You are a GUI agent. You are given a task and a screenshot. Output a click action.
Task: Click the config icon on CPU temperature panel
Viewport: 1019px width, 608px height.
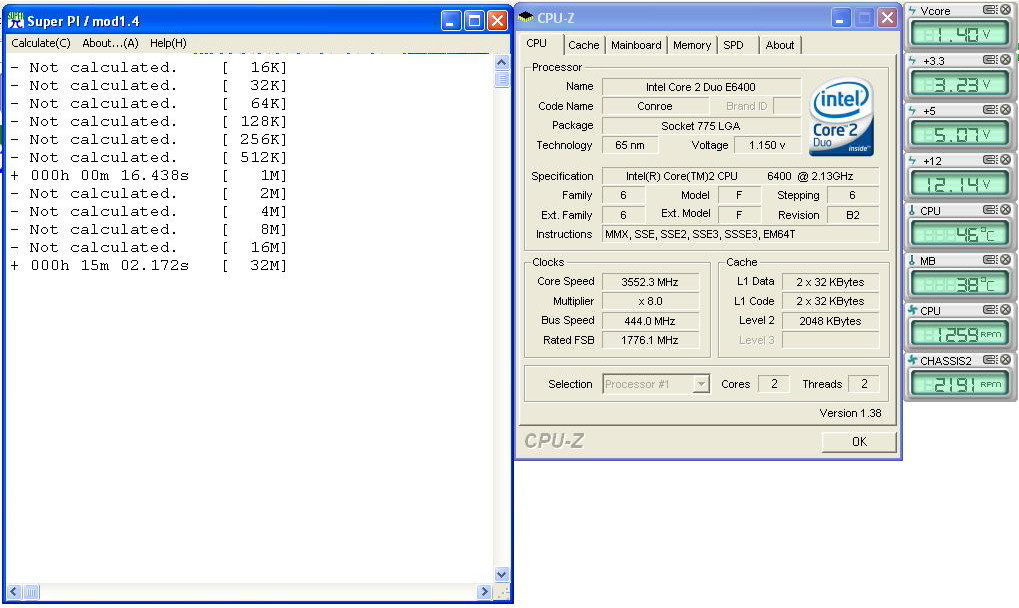990,210
